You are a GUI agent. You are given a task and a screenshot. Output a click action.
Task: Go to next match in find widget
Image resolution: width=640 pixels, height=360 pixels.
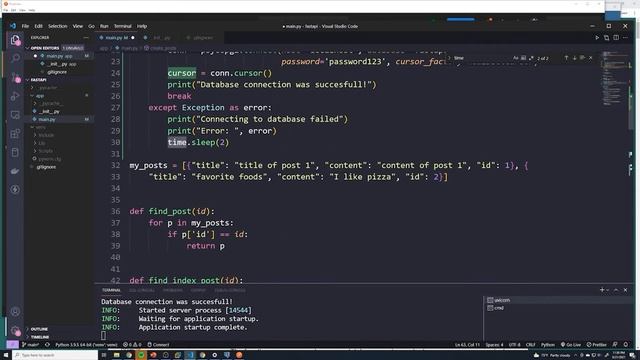click(575, 58)
